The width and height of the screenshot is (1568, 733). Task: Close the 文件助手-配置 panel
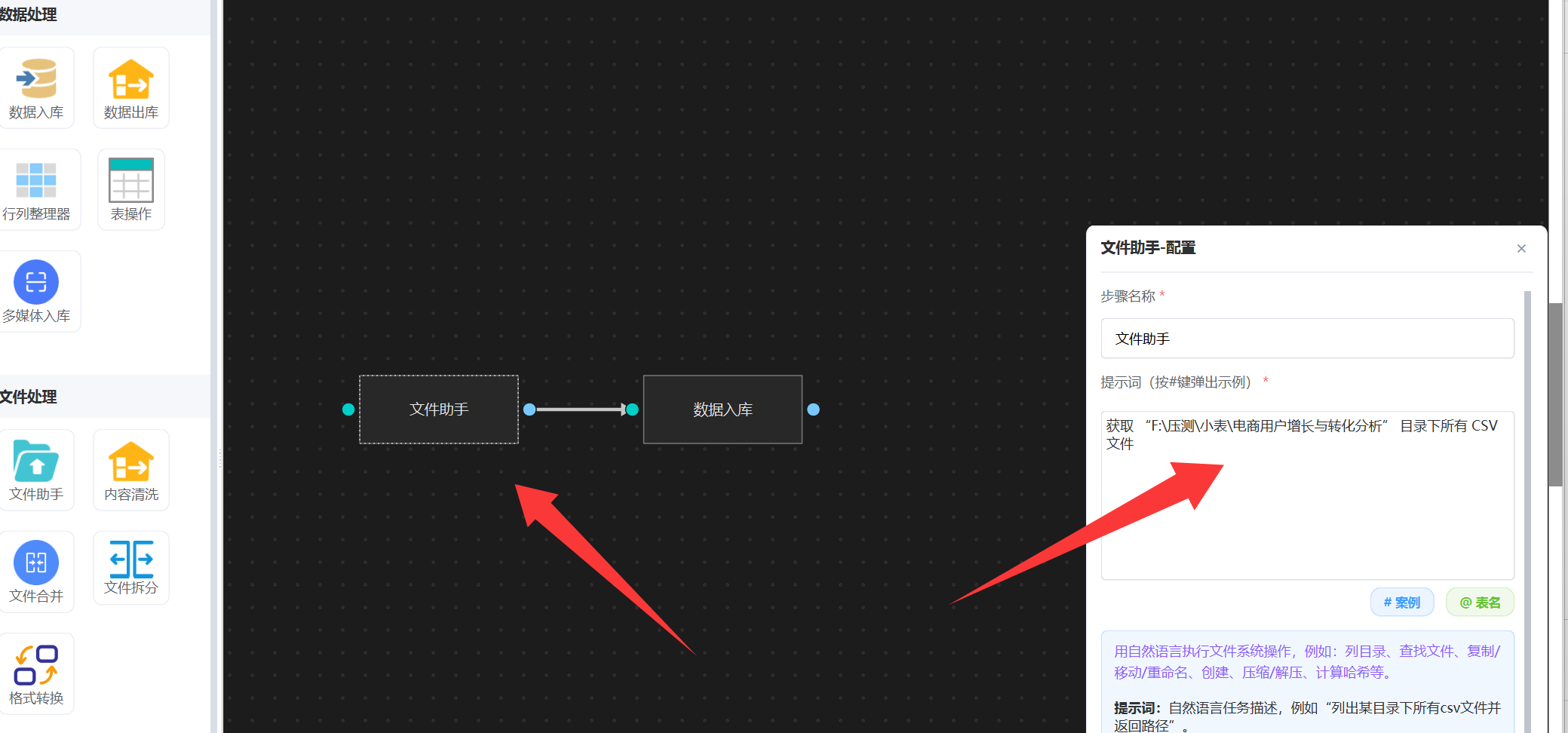(x=1521, y=249)
